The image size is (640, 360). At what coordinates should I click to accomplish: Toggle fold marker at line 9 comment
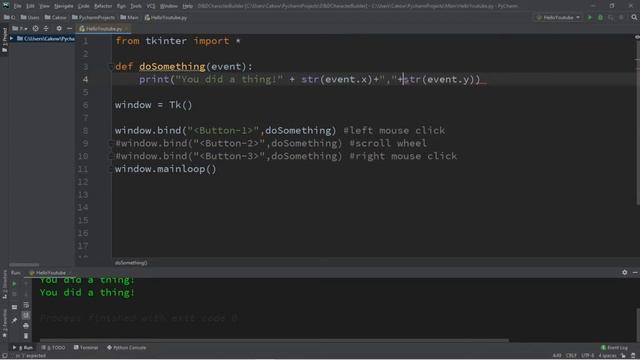coord(111,143)
